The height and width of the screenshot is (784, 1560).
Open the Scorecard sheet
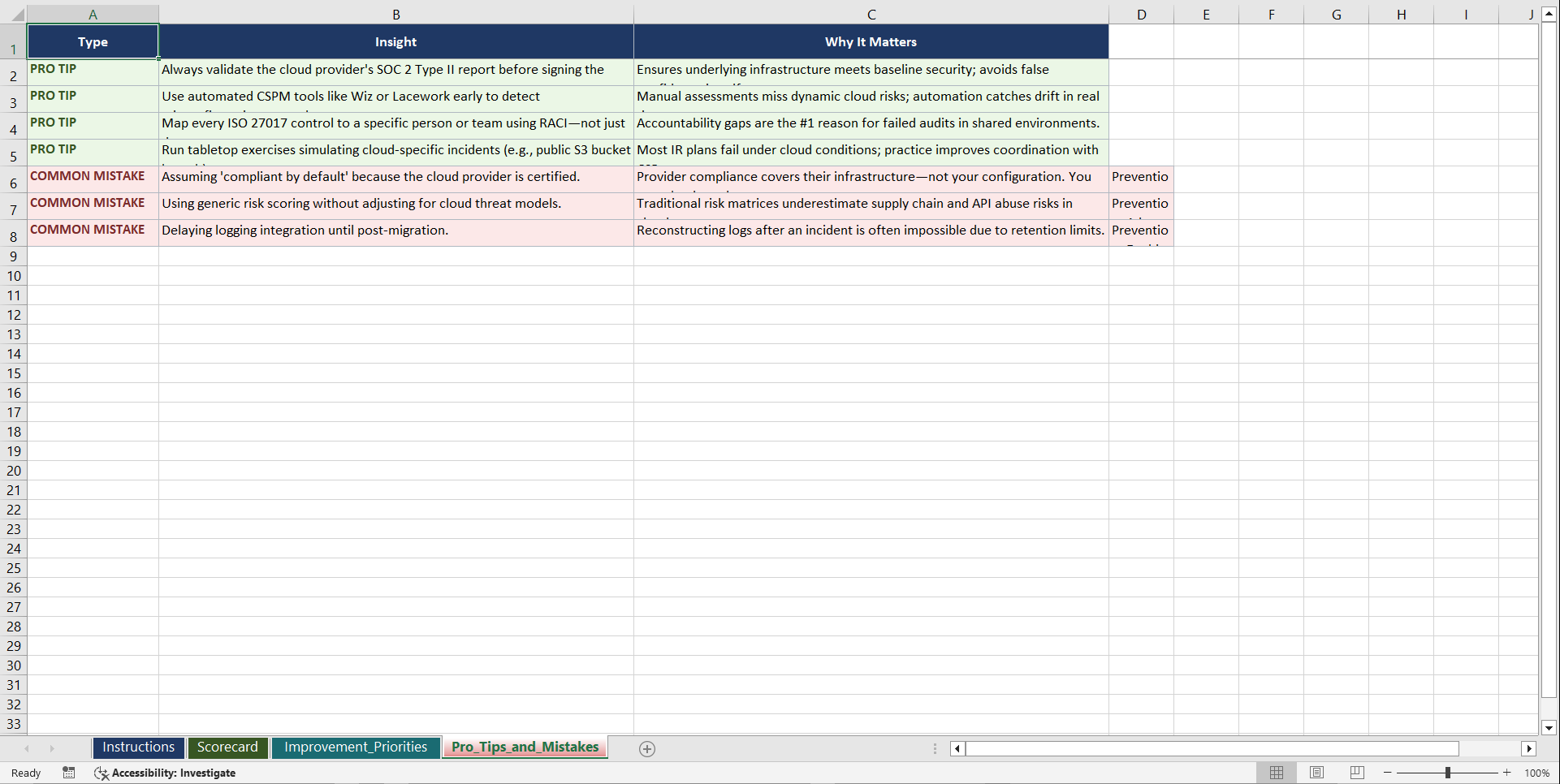pos(228,747)
